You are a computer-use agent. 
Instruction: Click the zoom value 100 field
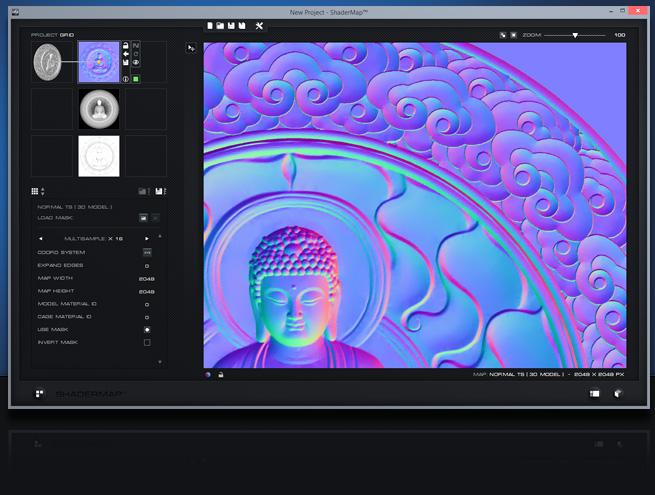(x=619, y=35)
